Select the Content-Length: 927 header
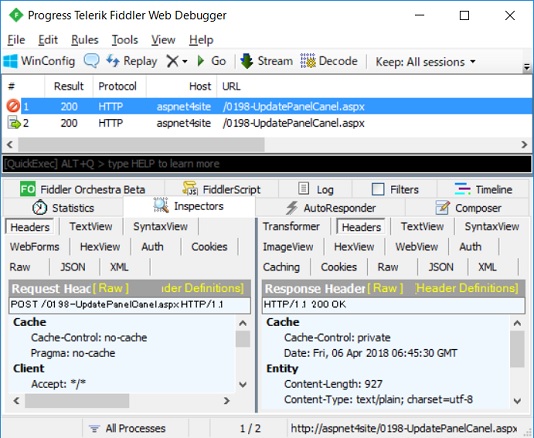 coord(333,384)
